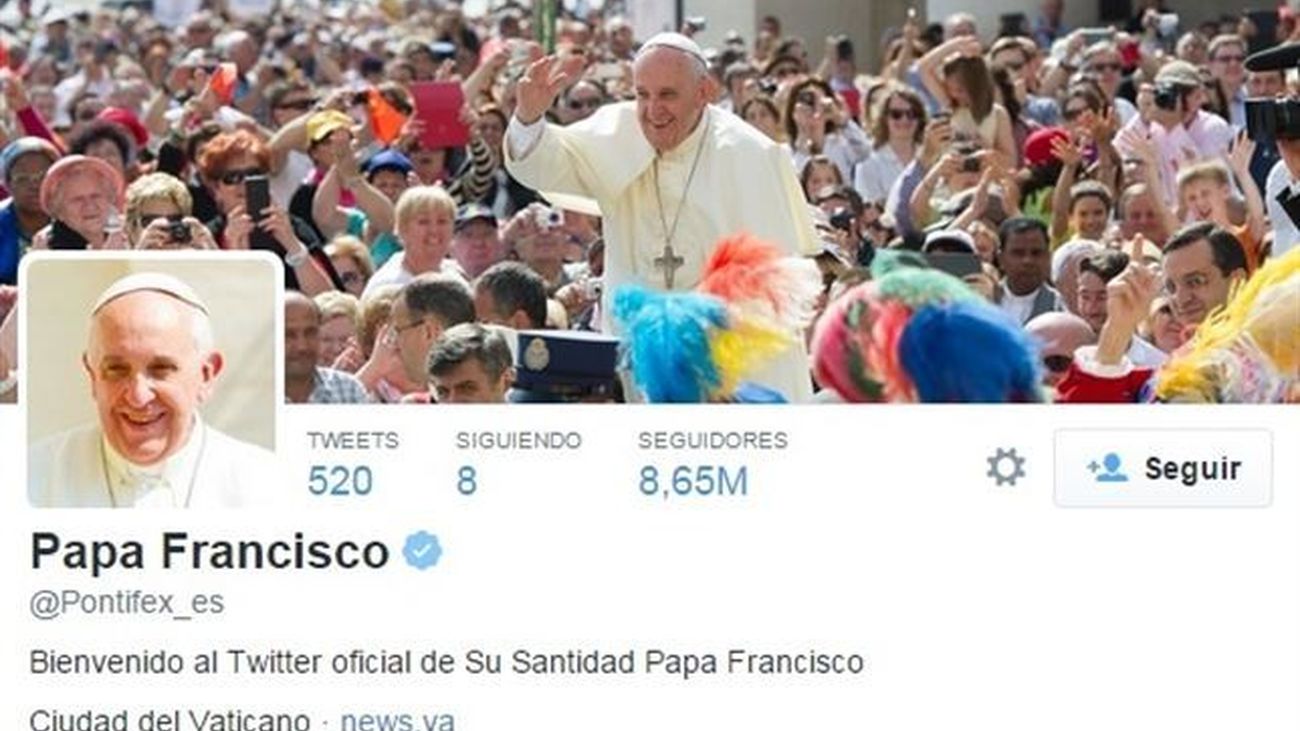Click the 8 following count
This screenshot has height=731, width=1300.
pos(466,481)
